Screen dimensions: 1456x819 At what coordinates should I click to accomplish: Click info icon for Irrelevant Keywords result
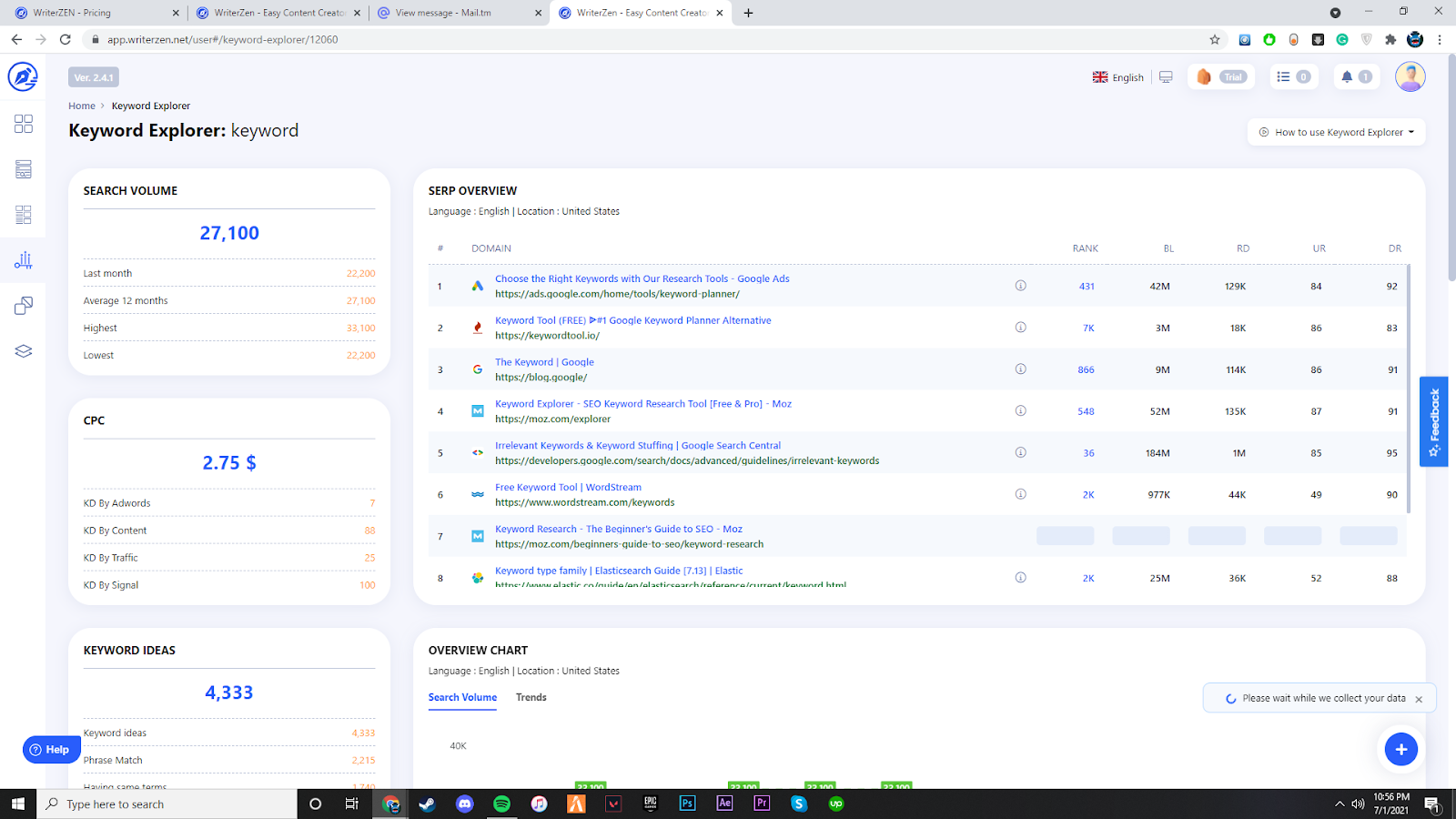click(x=1021, y=453)
